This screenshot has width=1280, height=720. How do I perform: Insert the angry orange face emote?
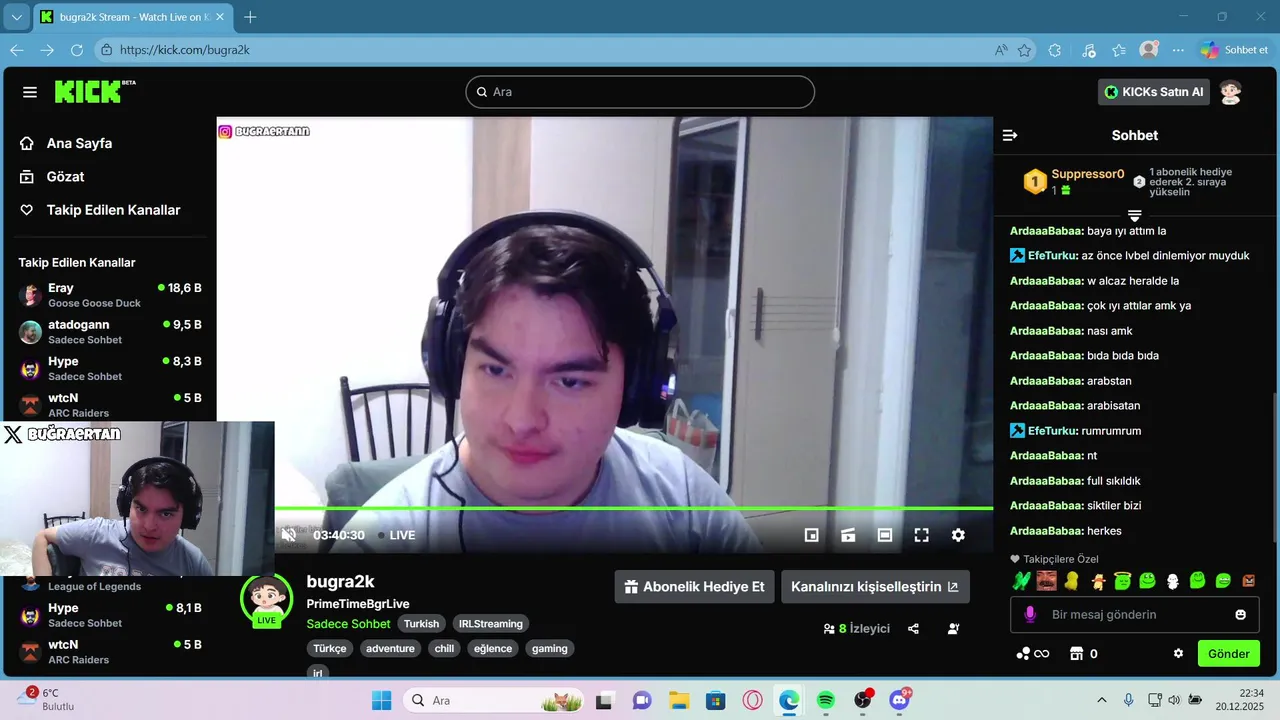point(1248,581)
